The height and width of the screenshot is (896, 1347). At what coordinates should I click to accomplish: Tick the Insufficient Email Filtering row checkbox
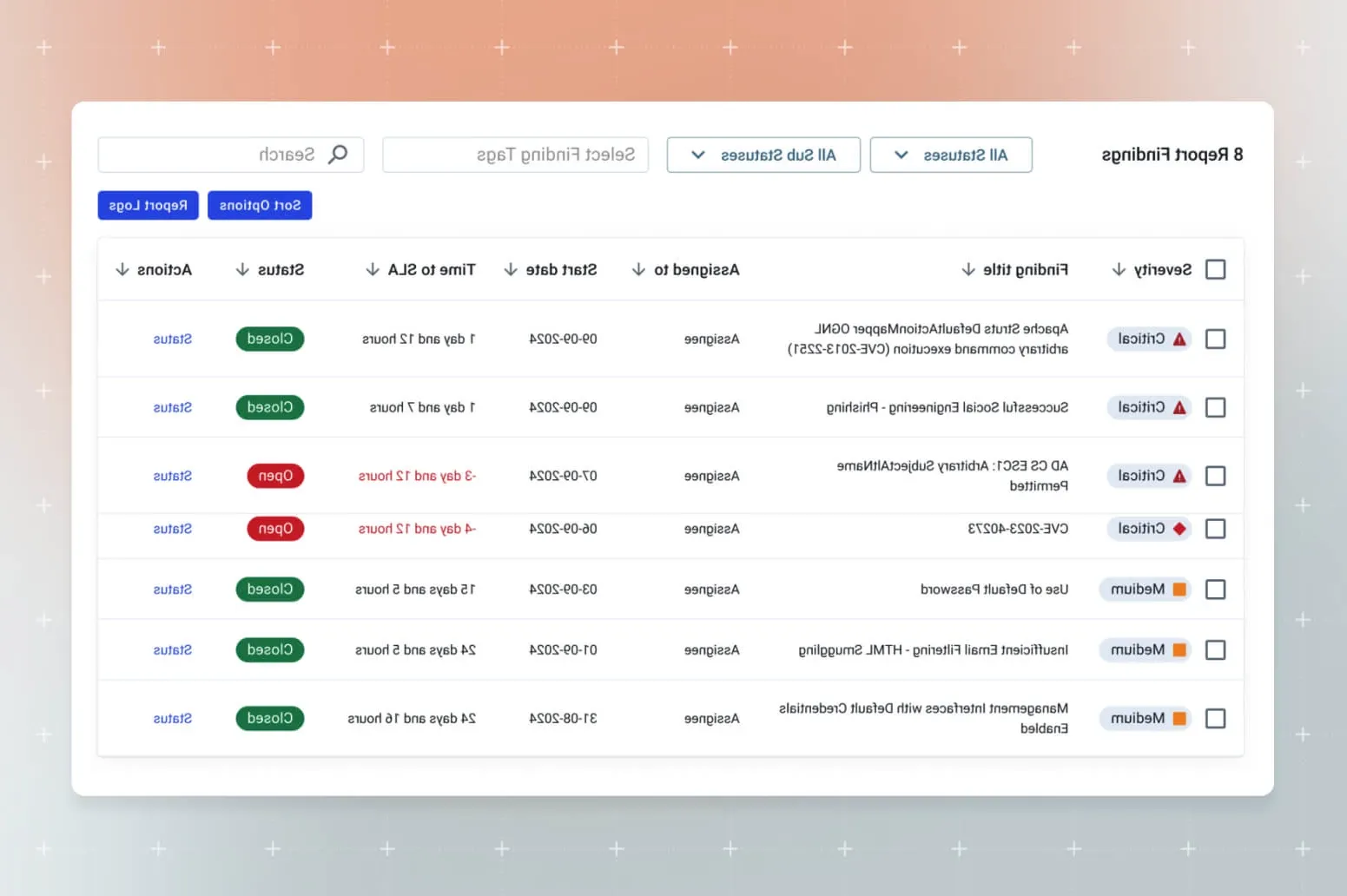1216,650
